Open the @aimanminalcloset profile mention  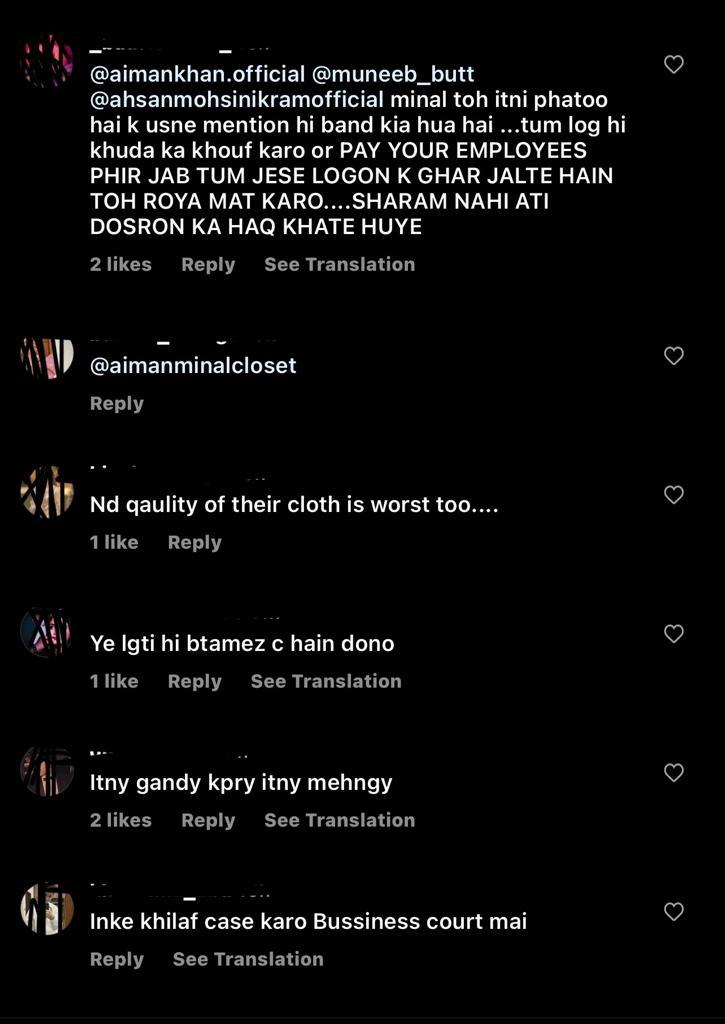pos(193,365)
